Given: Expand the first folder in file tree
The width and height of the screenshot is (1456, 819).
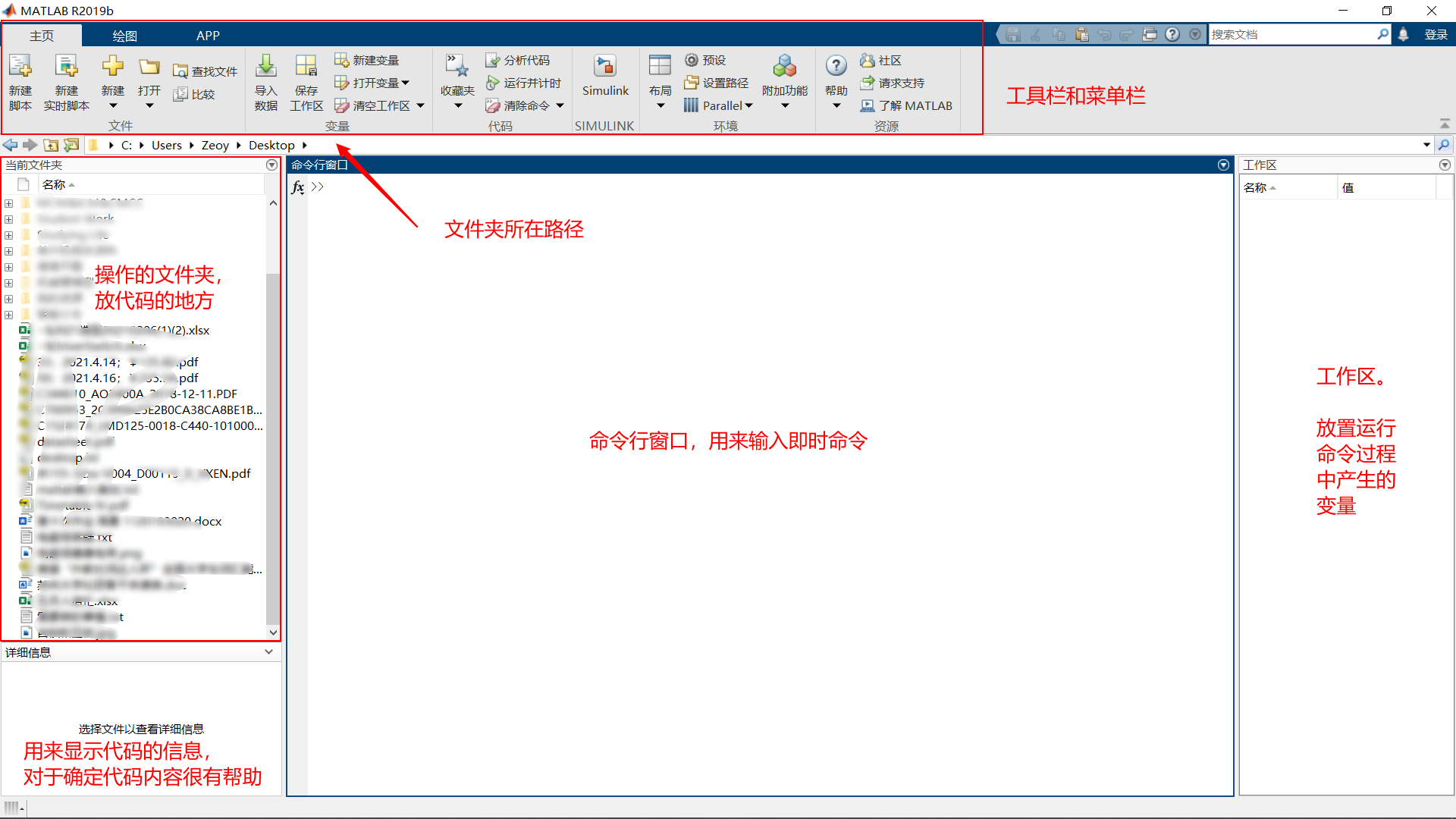Looking at the screenshot, I should tap(9, 203).
